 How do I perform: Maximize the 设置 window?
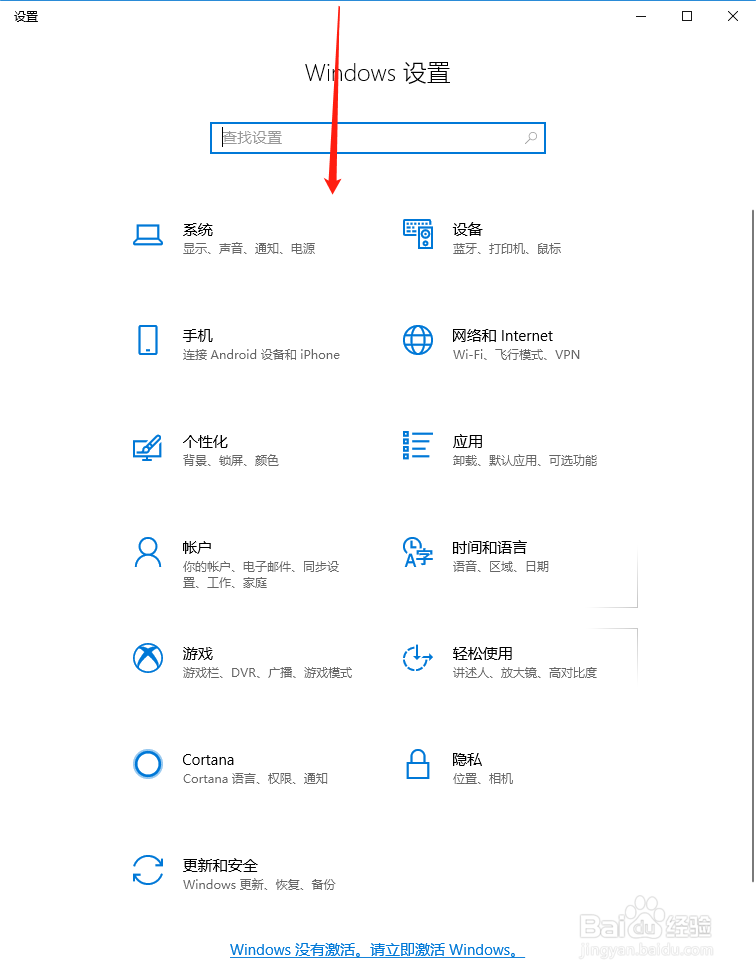pos(687,16)
